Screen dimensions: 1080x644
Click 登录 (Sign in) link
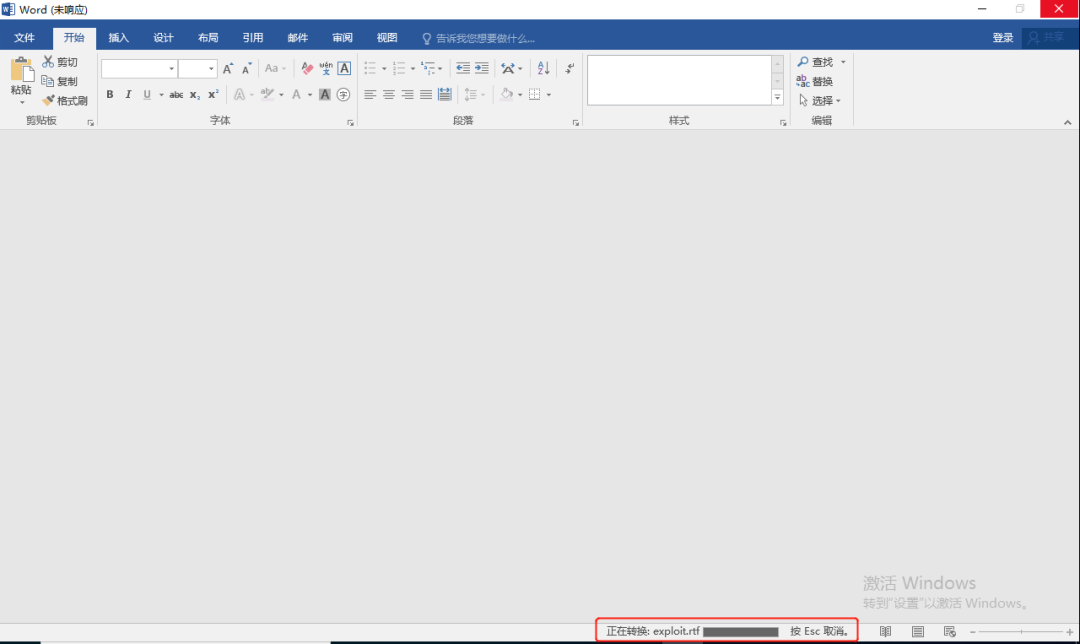point(1002,38)
